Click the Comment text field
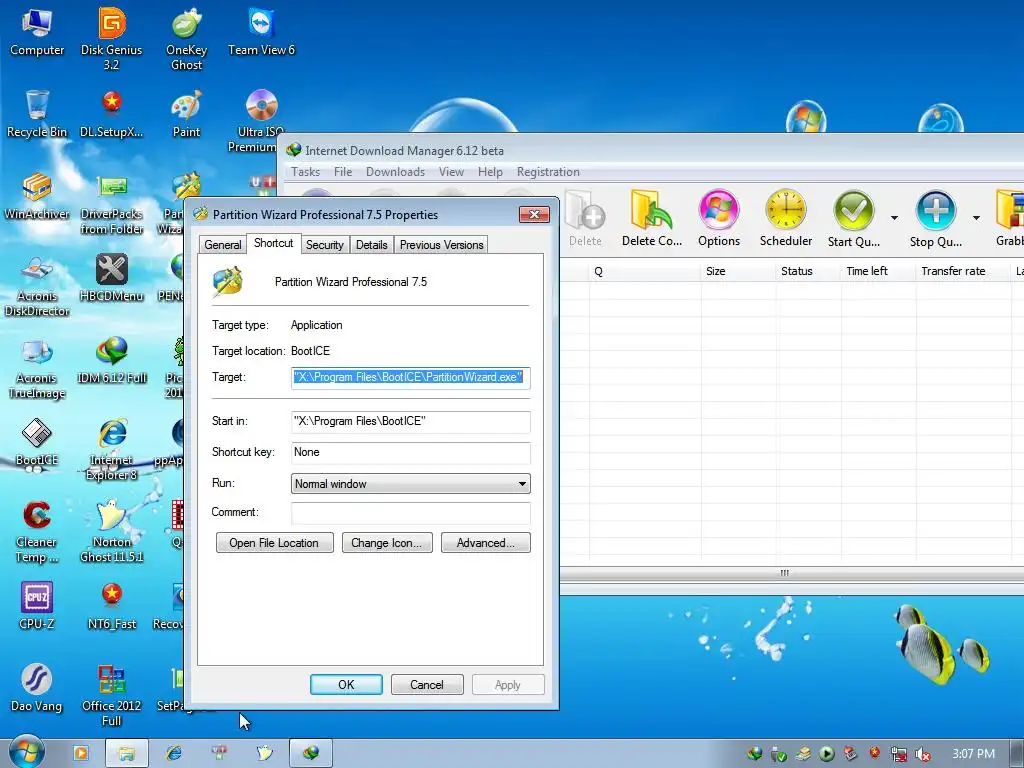This screenshot has width=1024, height=768. (x=410, y=513)
